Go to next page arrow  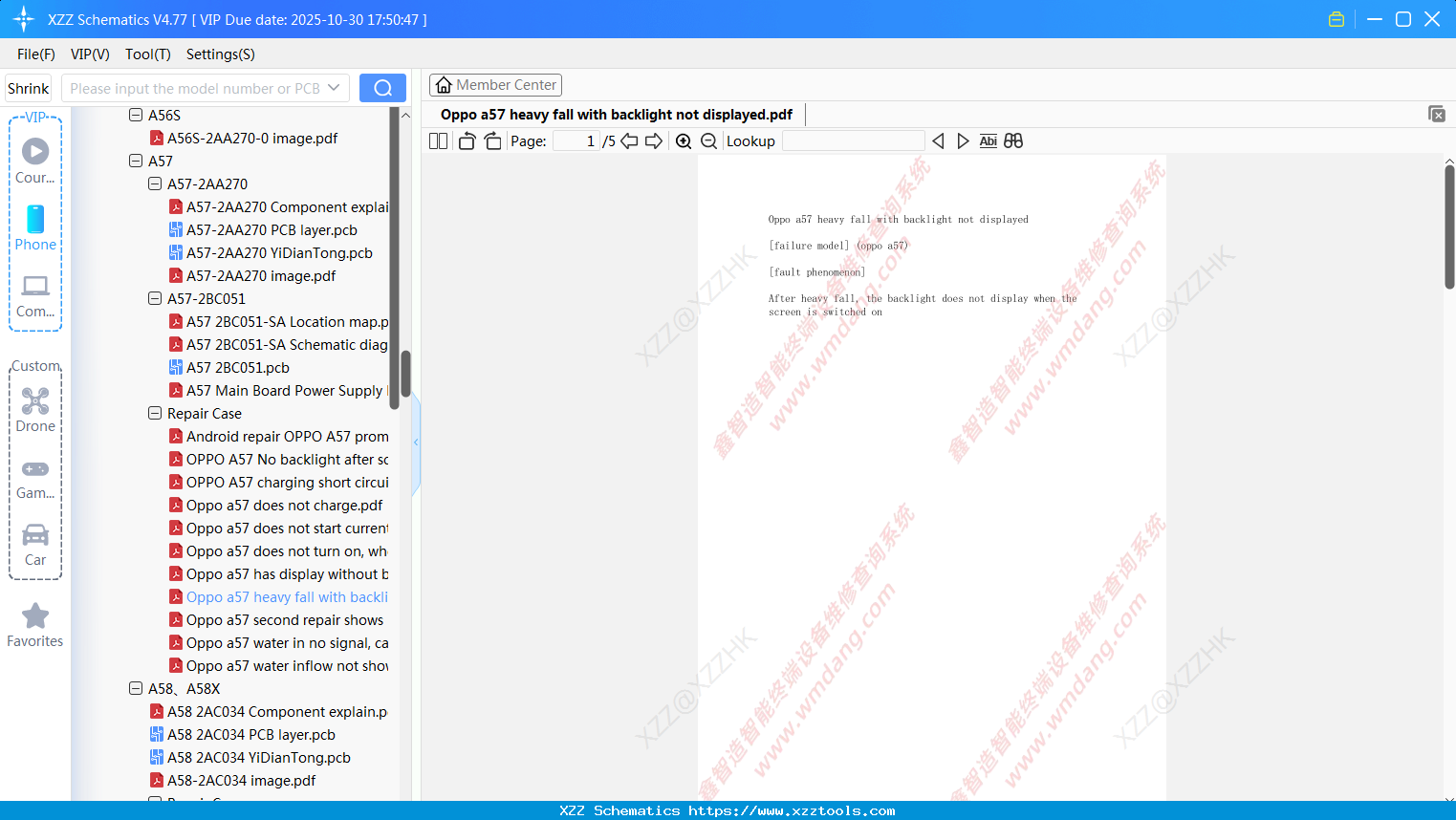tap(654, 141)
